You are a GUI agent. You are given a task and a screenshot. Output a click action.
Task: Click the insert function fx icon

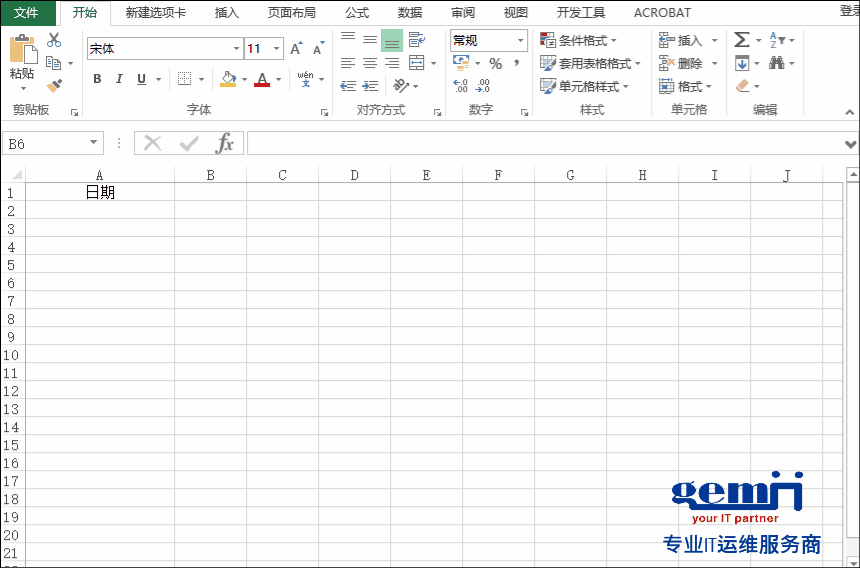(x=225, y=143)
